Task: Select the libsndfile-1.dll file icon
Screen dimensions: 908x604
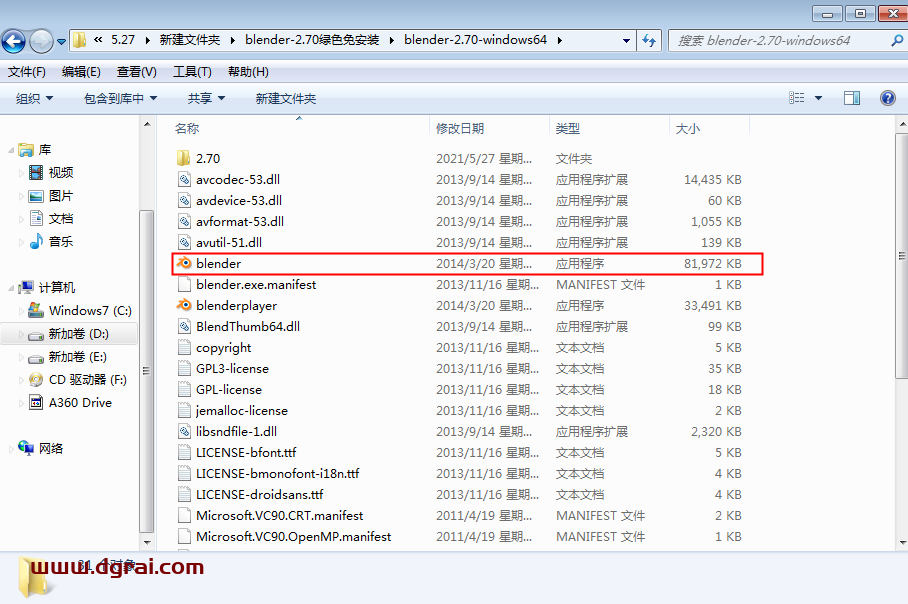Action: pos(184,431)
